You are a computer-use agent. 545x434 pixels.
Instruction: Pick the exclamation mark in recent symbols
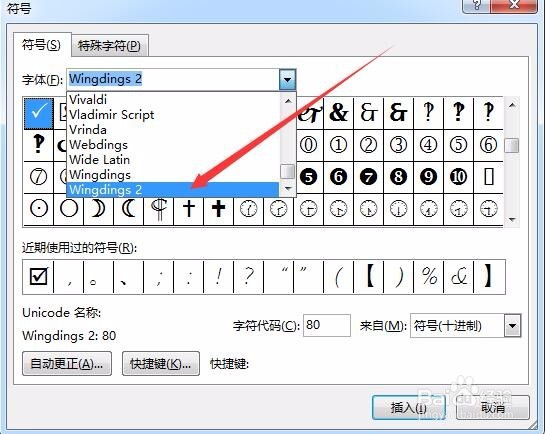218,277
